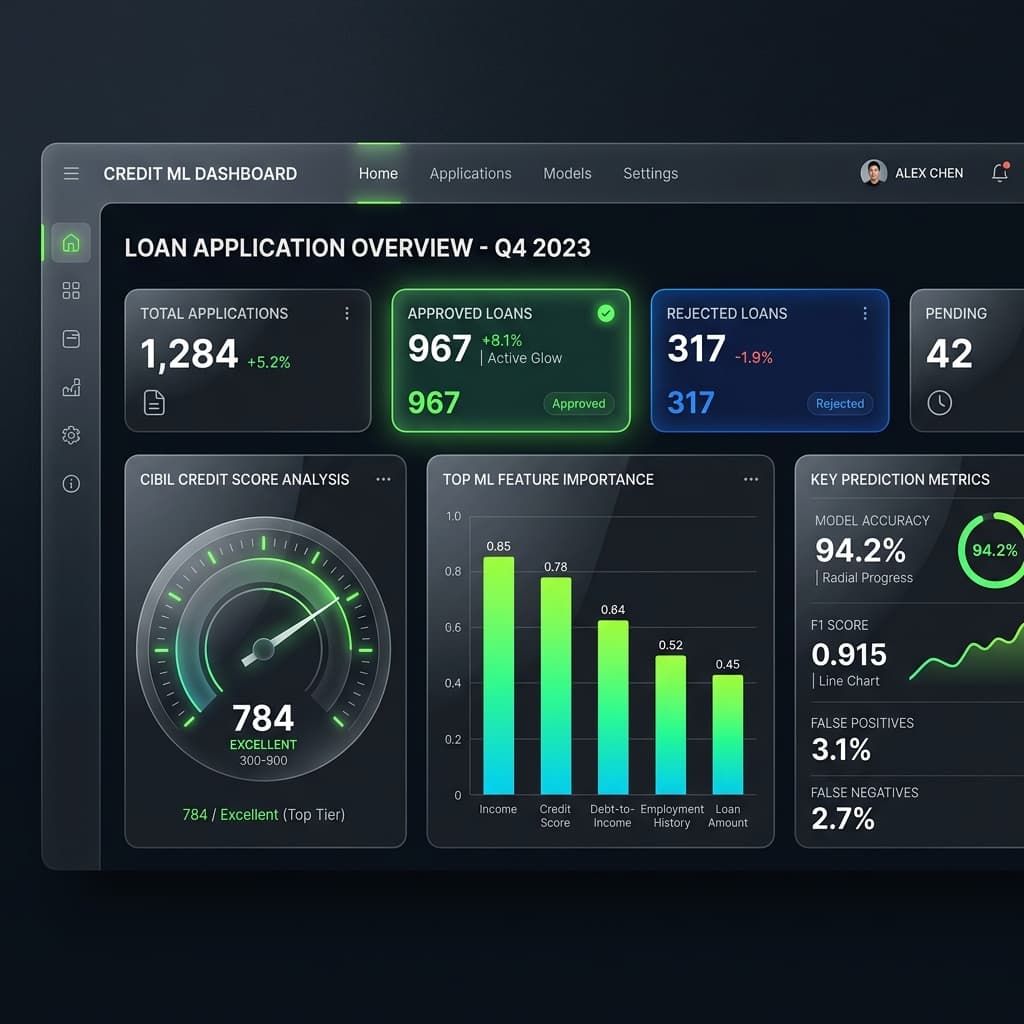The image size is (1024, 1024).
Task: Open notifications bell icon
Action: (x=1000, y=172)
